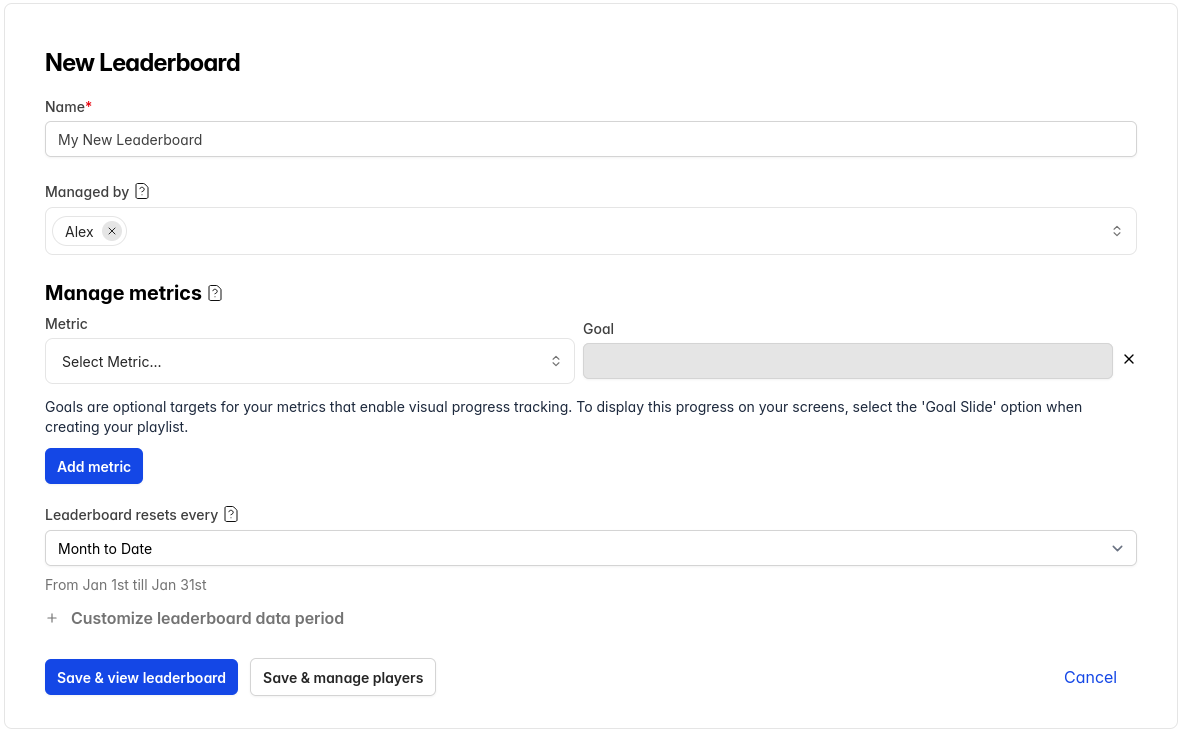This screenshot has height=734, width=1183.
Task: Open the Managed by help tooltip icon
Action: (x=141, y=190)
